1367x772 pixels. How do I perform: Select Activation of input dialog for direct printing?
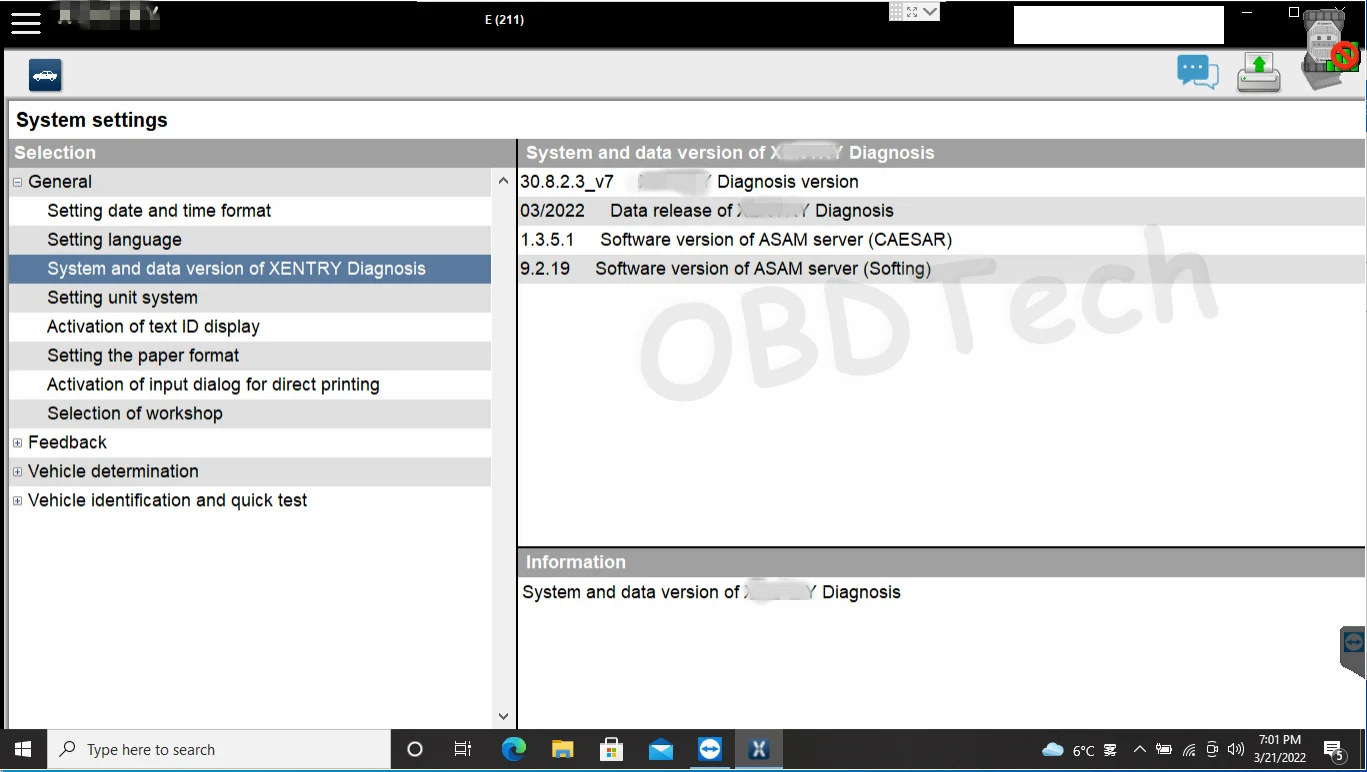pos(250,385)
